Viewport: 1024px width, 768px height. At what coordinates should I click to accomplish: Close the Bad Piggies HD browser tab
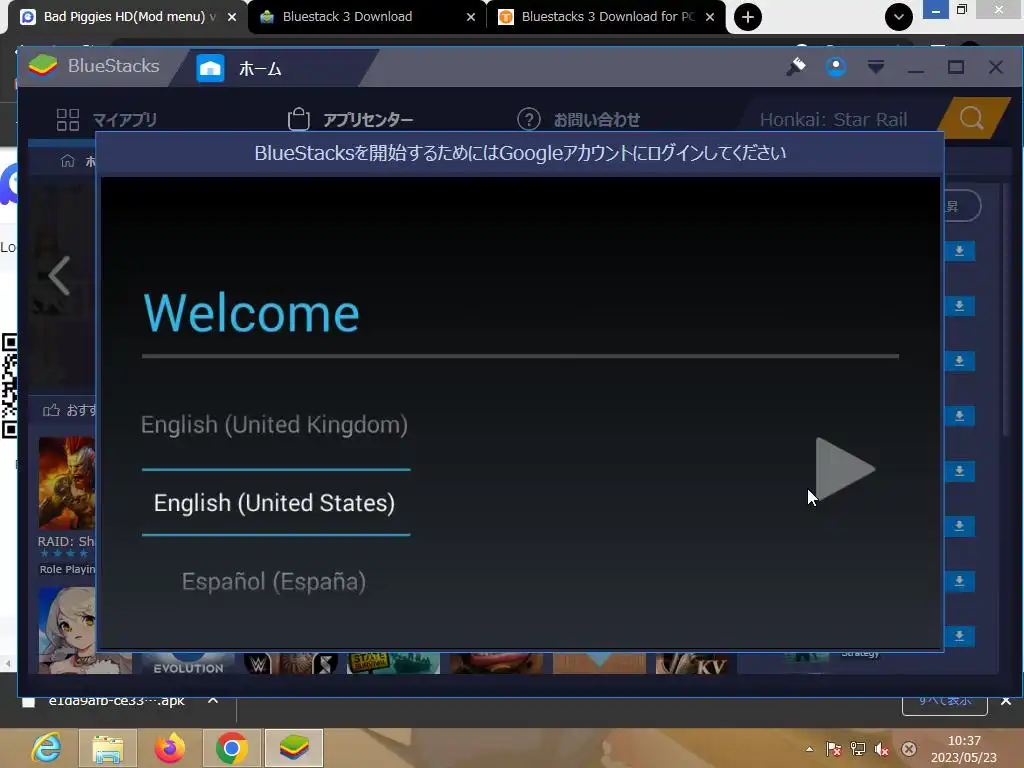(232, 17)
